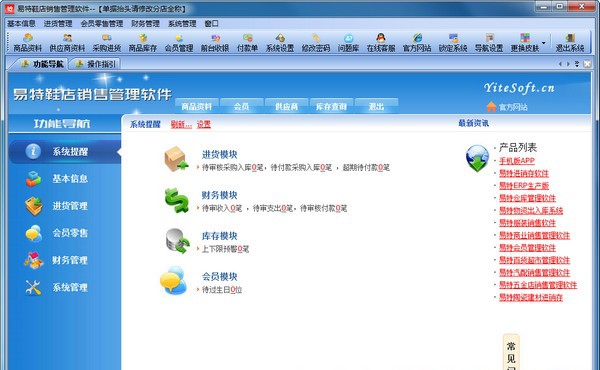600x370 pixels.
Task: Open the 系统管理 menu
Action: click(x=182, y=23)
